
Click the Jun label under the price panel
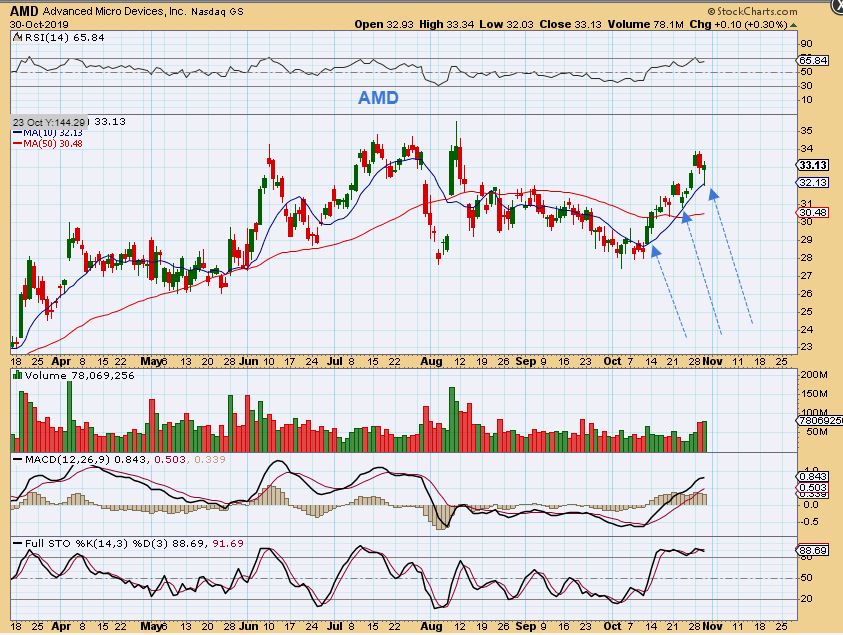tap(248, 361)
